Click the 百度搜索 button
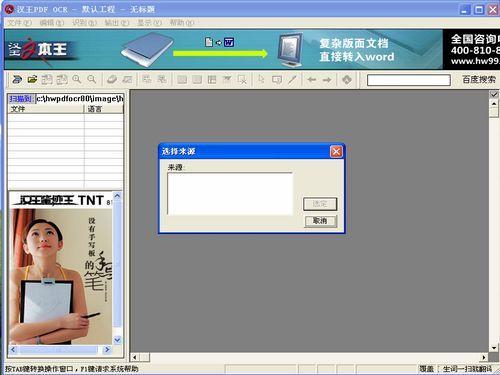This screenshot has width=500, height=375. [479, 80]
